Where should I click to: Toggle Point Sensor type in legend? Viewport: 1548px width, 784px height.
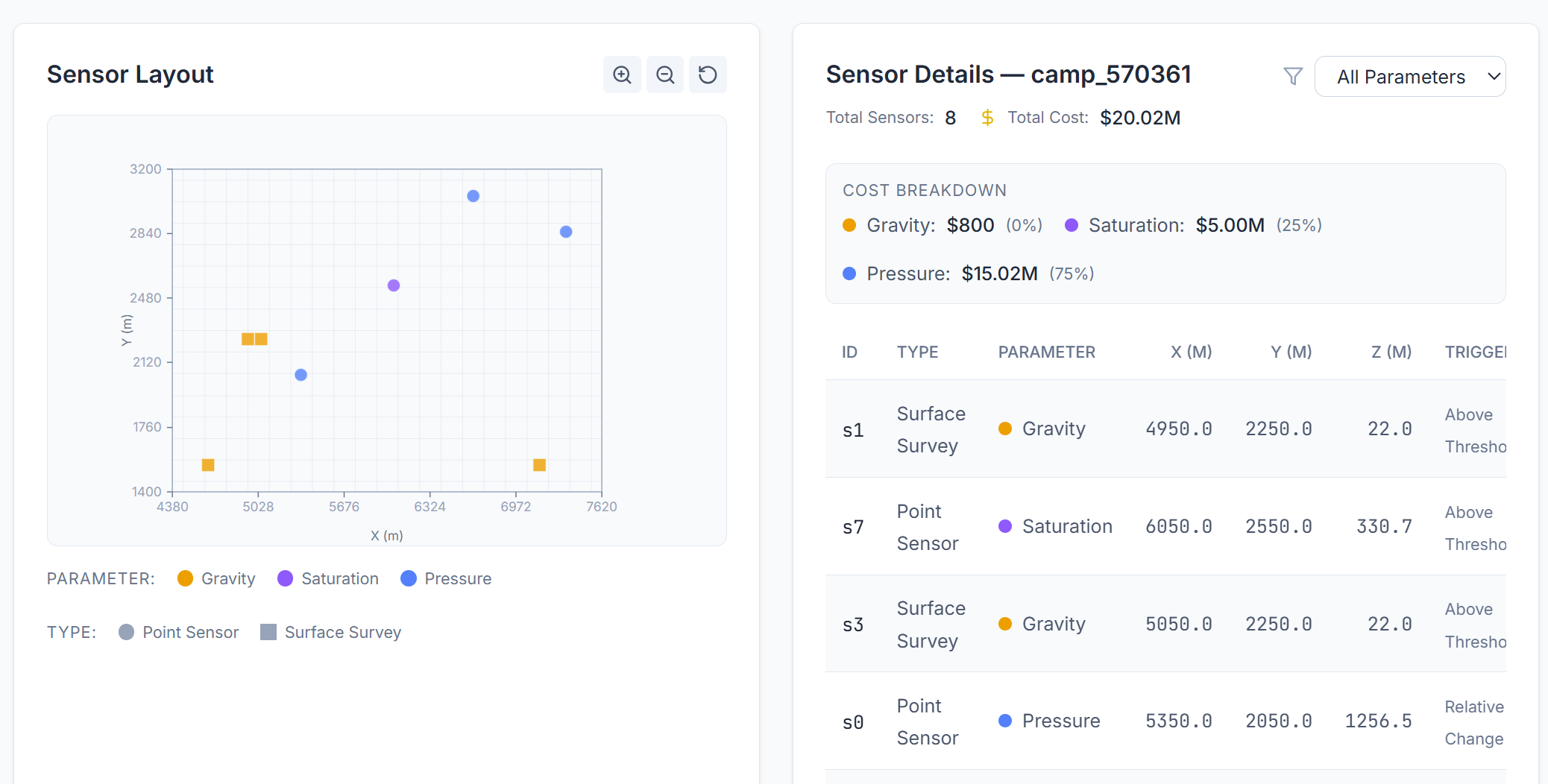click(179, 633)
